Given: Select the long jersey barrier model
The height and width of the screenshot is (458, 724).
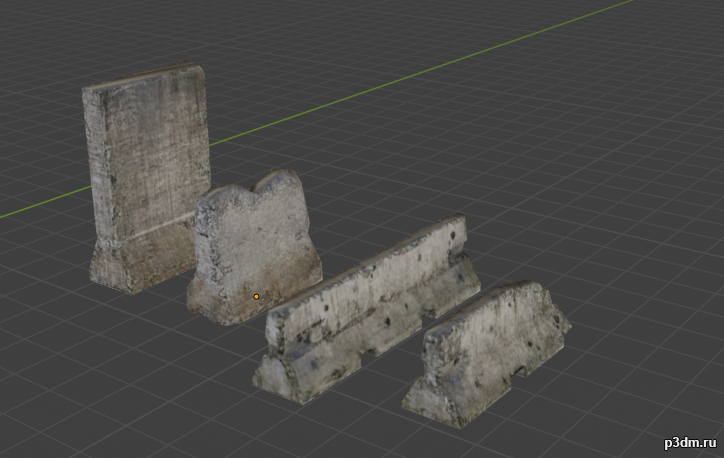Looking at the screenshot, I should tap(366, 308).
